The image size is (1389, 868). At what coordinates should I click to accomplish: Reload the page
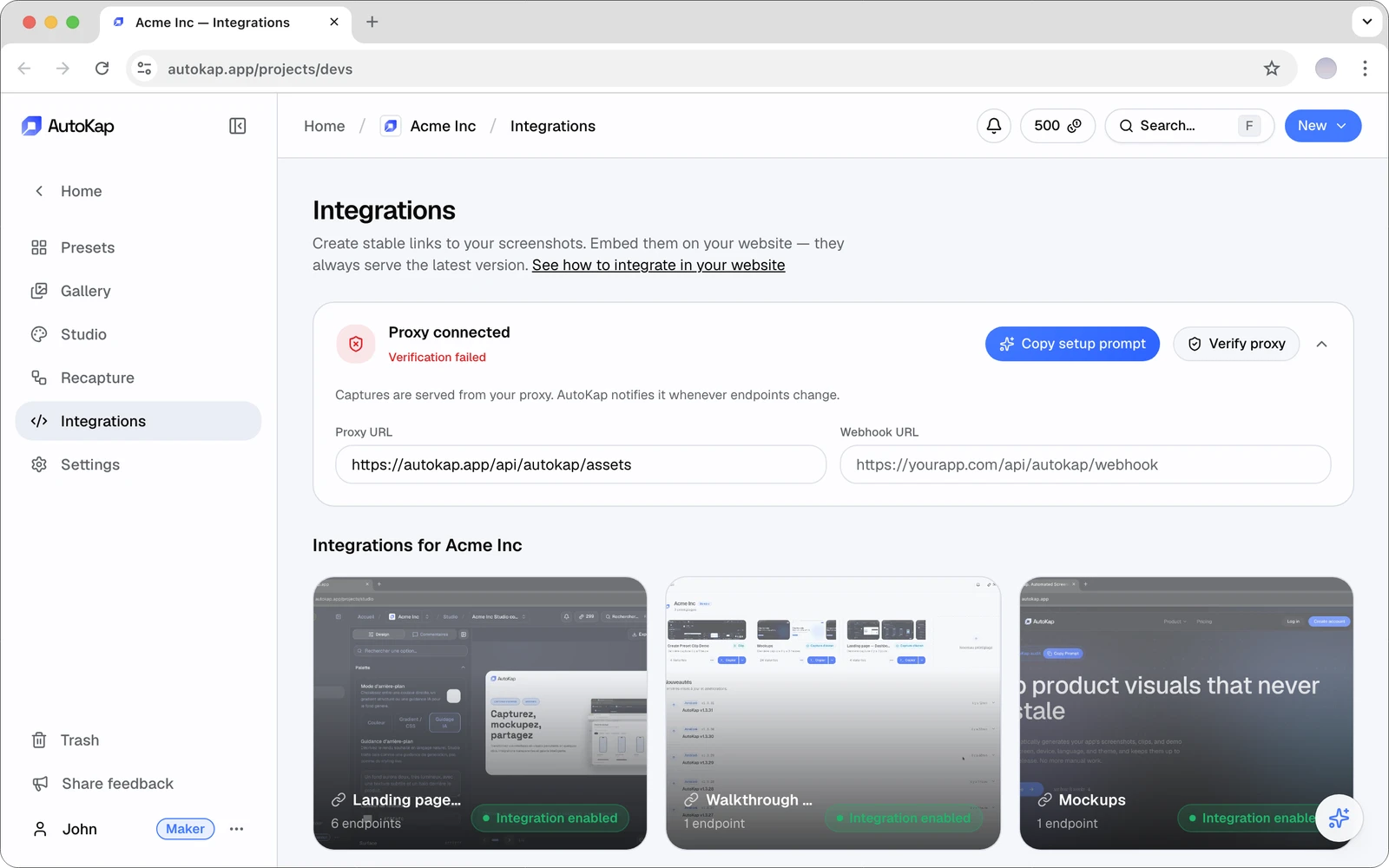tap(102, 69)
